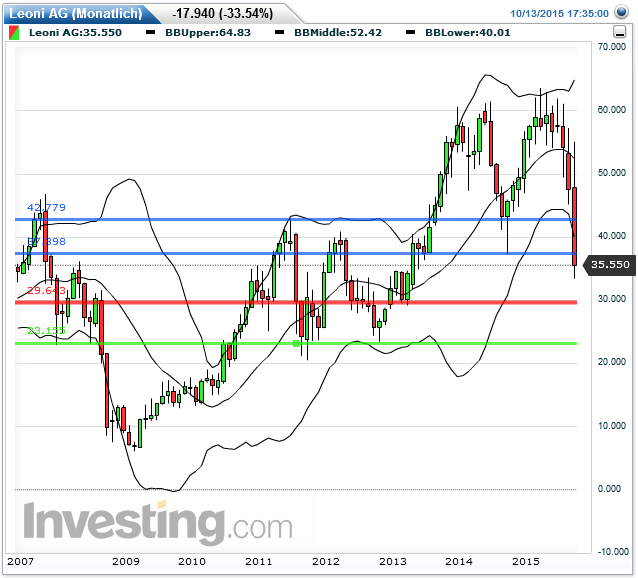The height and width of the screenshot is (578, 638).
Task: Click the 10/13/2015 17:35:00 timestamp
Action: [559, 13]
